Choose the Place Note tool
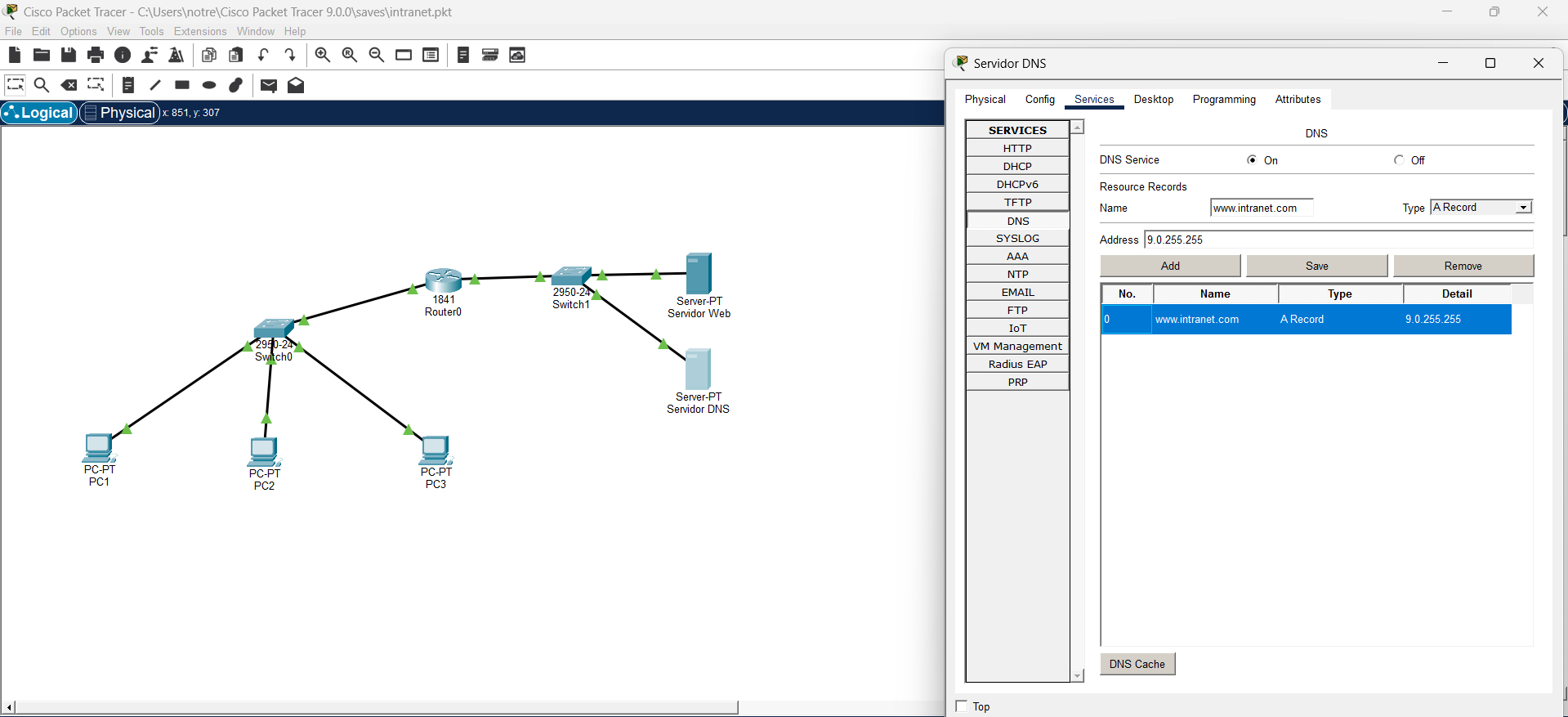The image size is (1568, 717). [128, 85]
